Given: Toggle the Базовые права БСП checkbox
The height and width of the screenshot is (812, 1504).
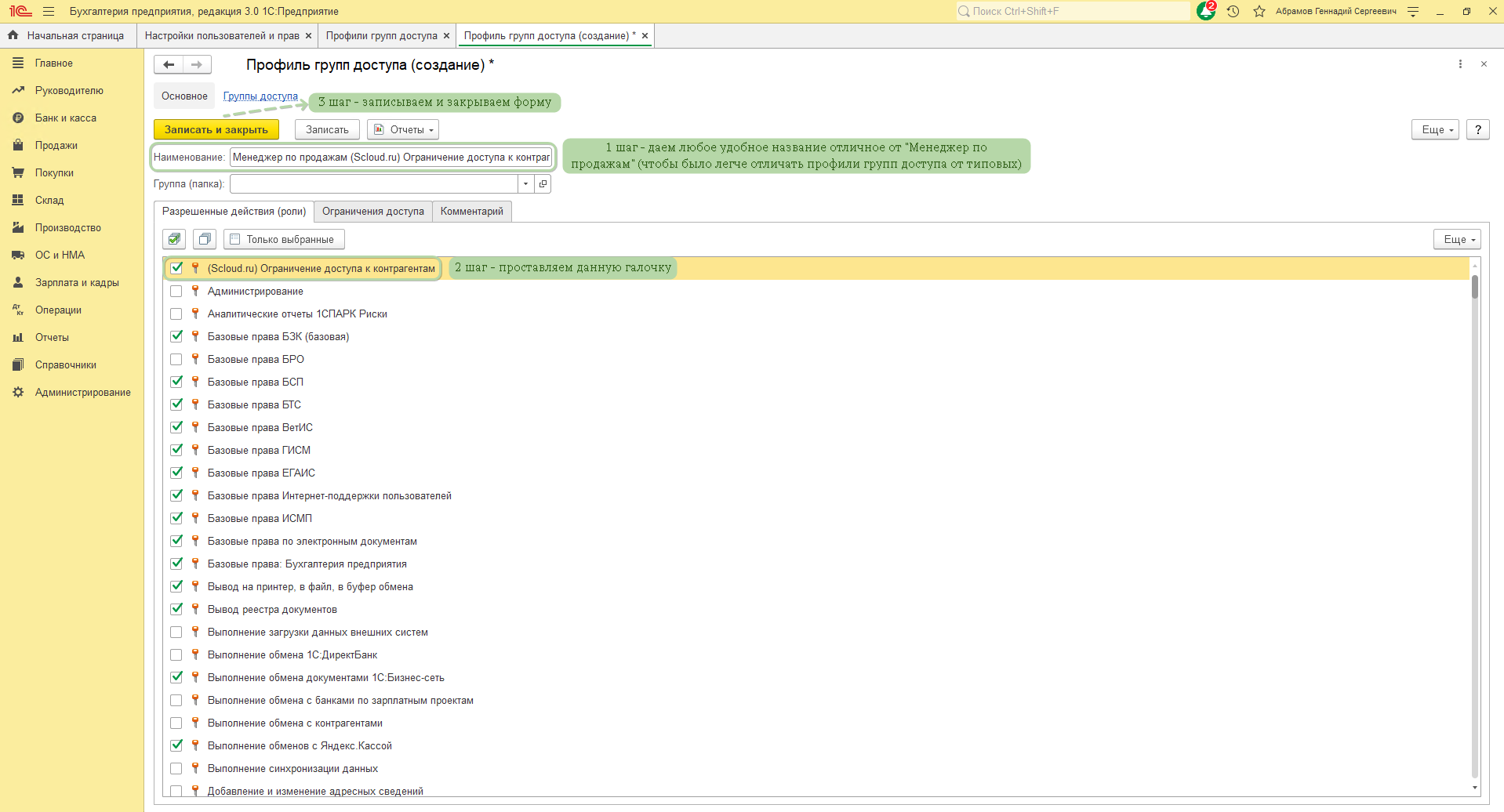Looking at the screenshot, I should tap(176, 382).
